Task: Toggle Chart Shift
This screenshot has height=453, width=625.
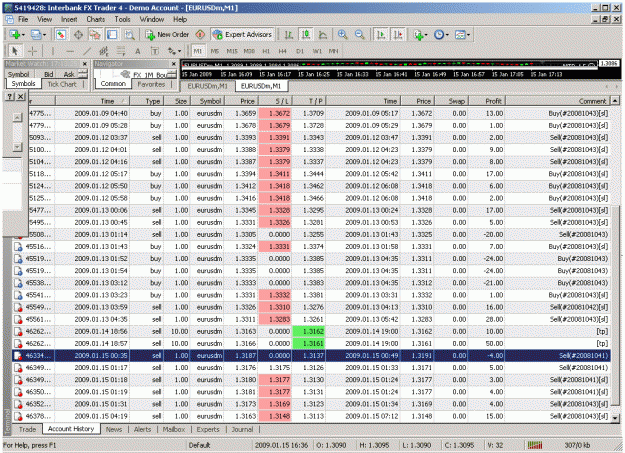Action: 398,35
